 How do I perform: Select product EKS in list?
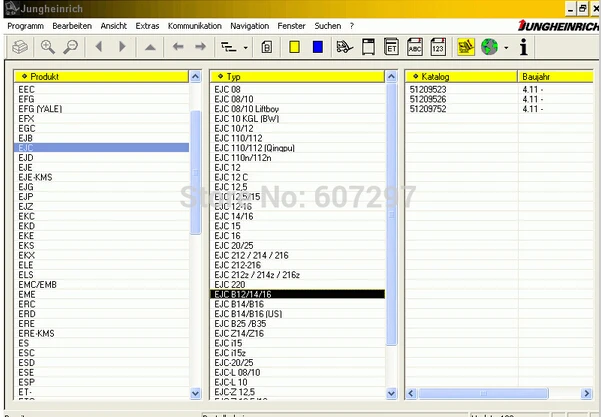pos(101,245)
